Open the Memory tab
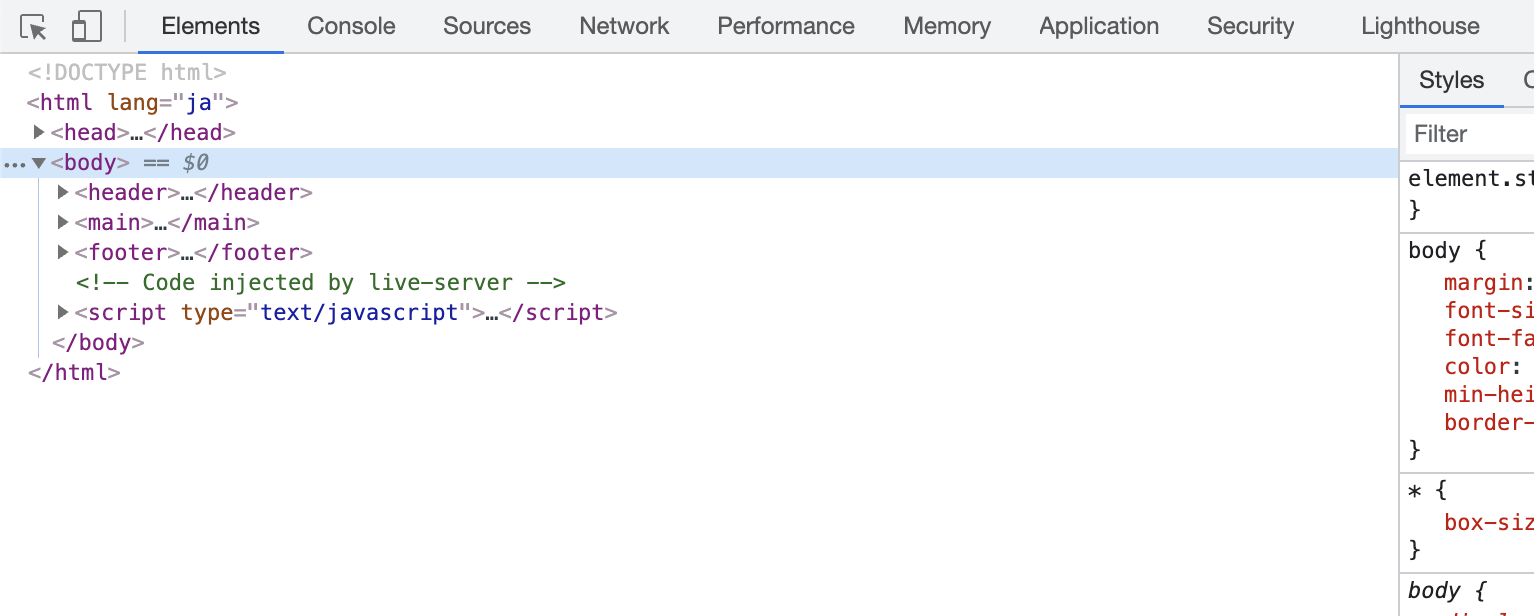Image resolution: width=1534 pixels, height=616 pixels. (947, 26)
